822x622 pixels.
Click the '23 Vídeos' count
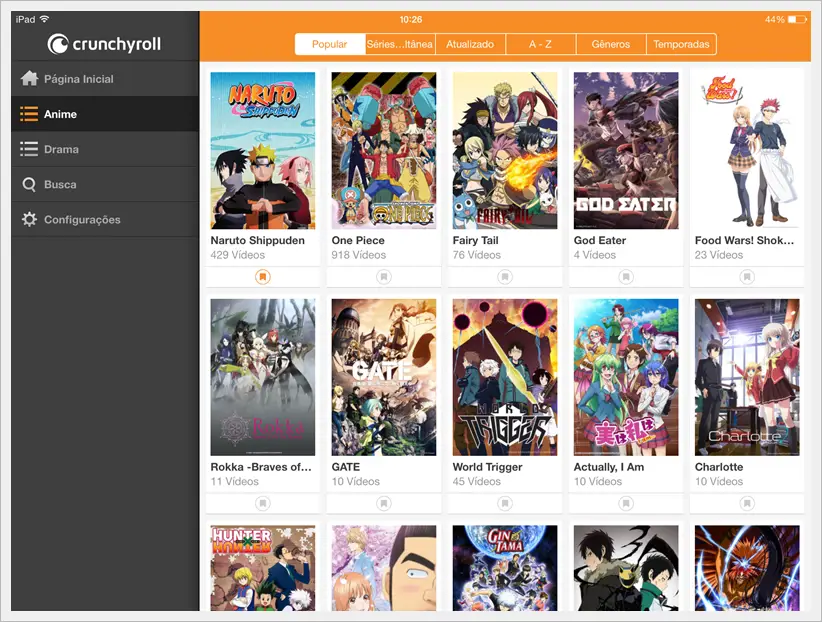pyautogui.click(x=719, y=255)
